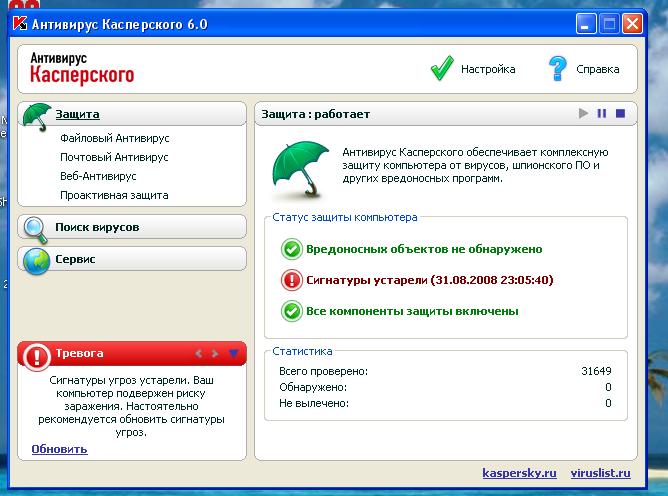Screen dimensions: 668x496
Task: Click the red exclamation Тревога icon
Action: click(37, 356)
